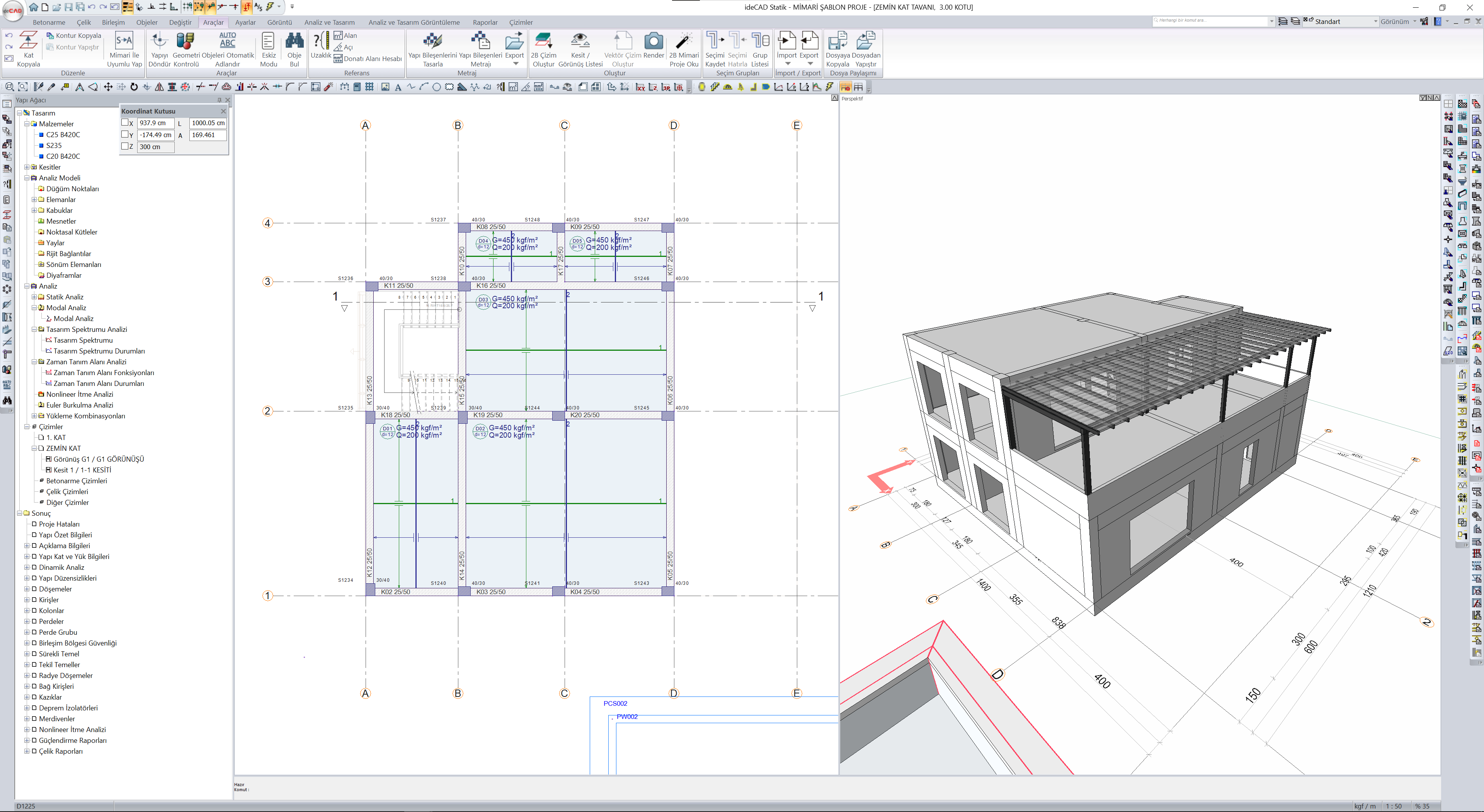The width and height of the screenshot is (1484, 812).
Task: Click the Render camera icon
Action: point(653,41)
